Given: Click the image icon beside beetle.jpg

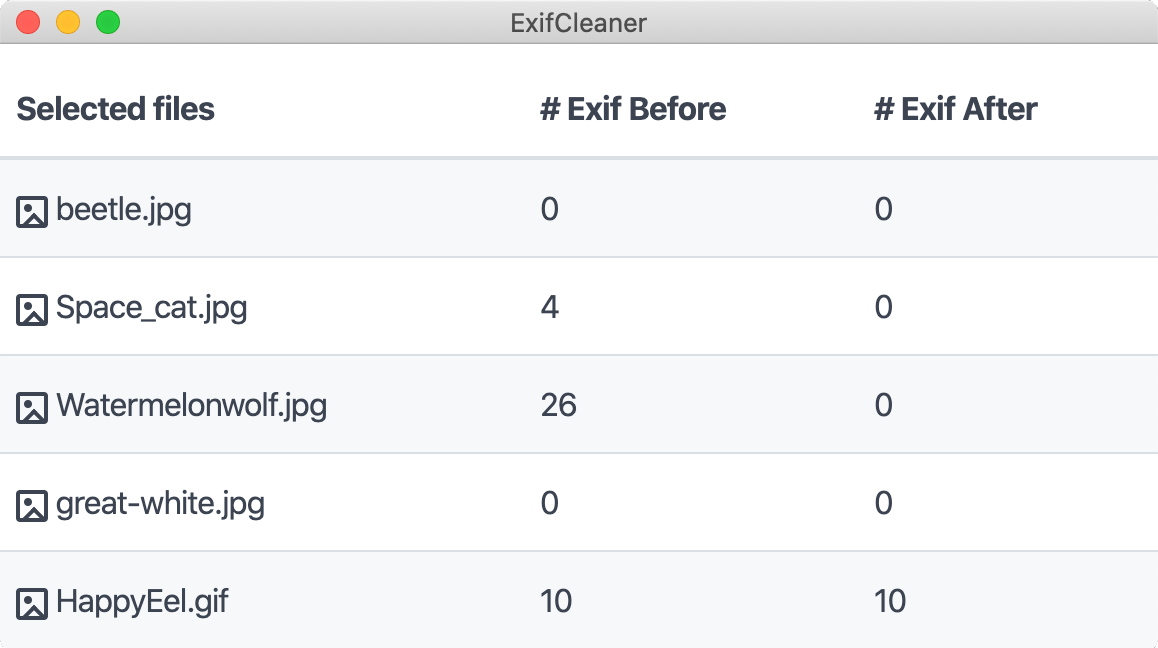Looking at the screenshot, I should point(32,212).
